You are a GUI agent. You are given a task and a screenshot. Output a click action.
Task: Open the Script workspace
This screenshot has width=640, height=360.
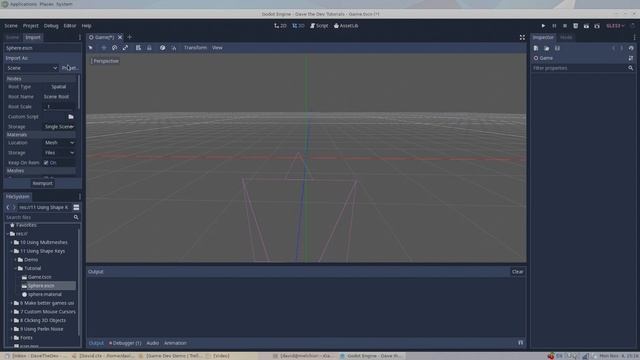coord(319,26)
